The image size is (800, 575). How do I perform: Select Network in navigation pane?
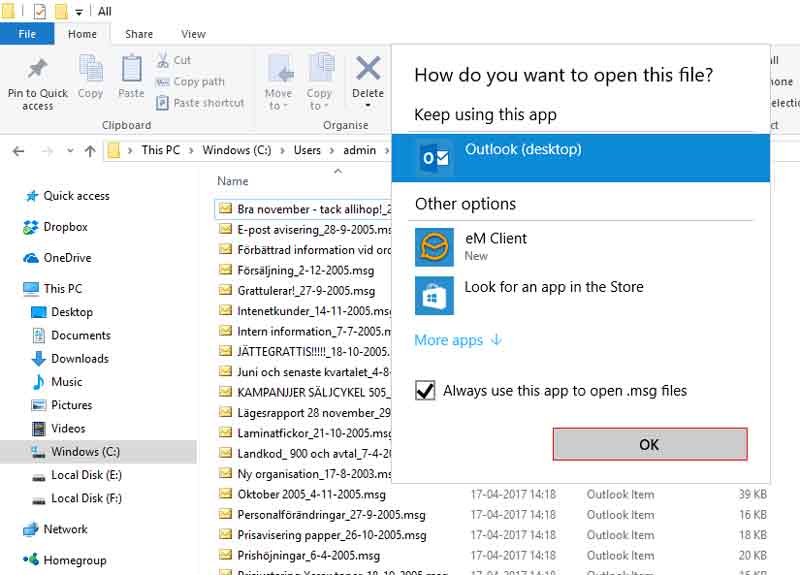pos(65,530)
